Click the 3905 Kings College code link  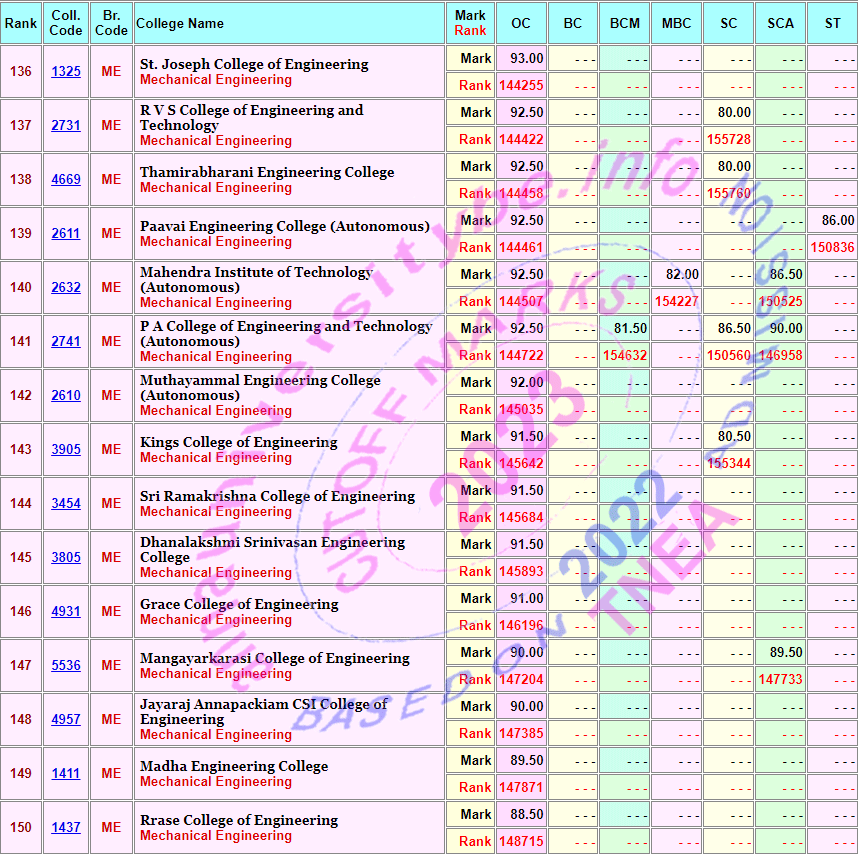66,450
